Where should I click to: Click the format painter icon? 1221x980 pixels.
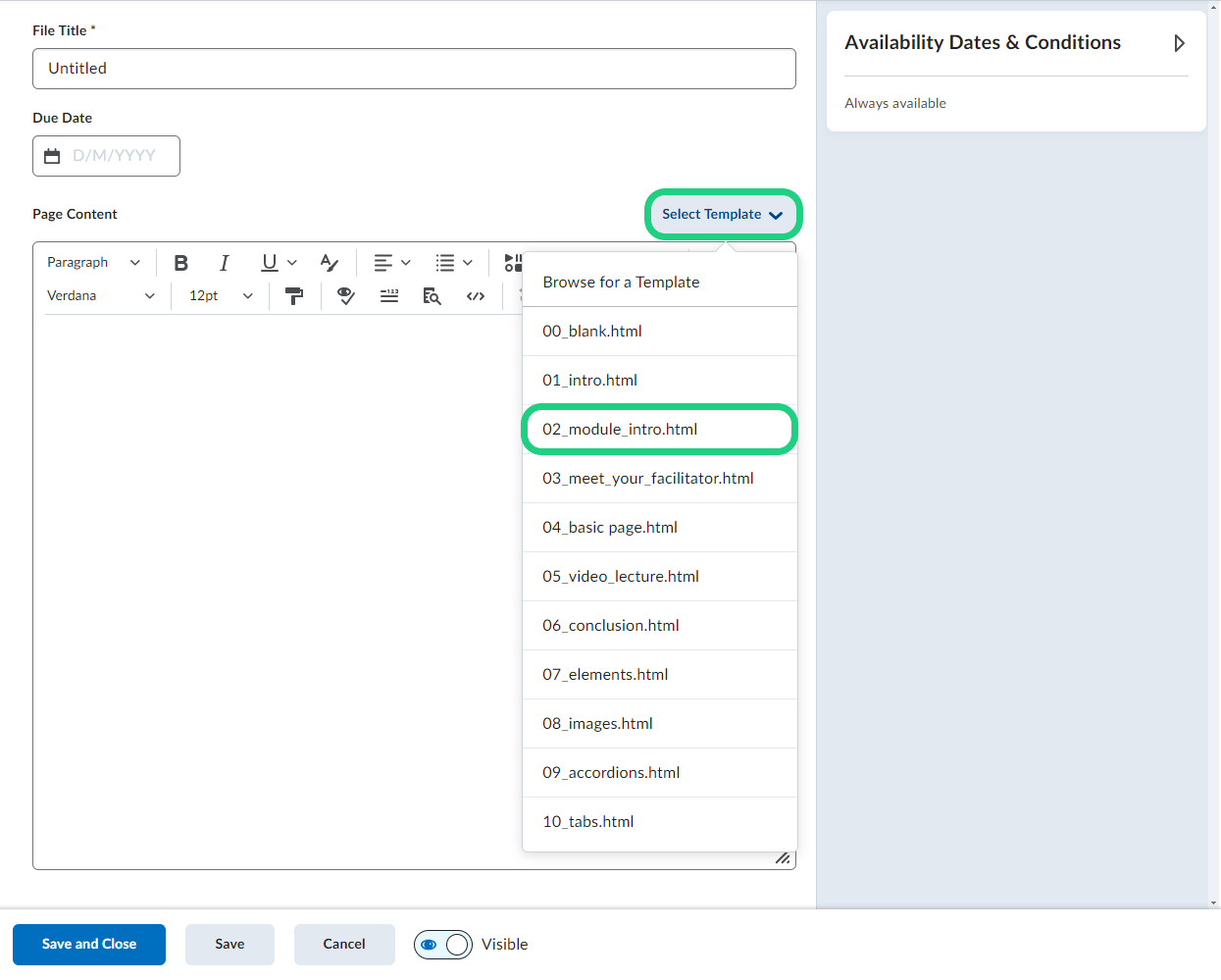click(x=293, y=296)
